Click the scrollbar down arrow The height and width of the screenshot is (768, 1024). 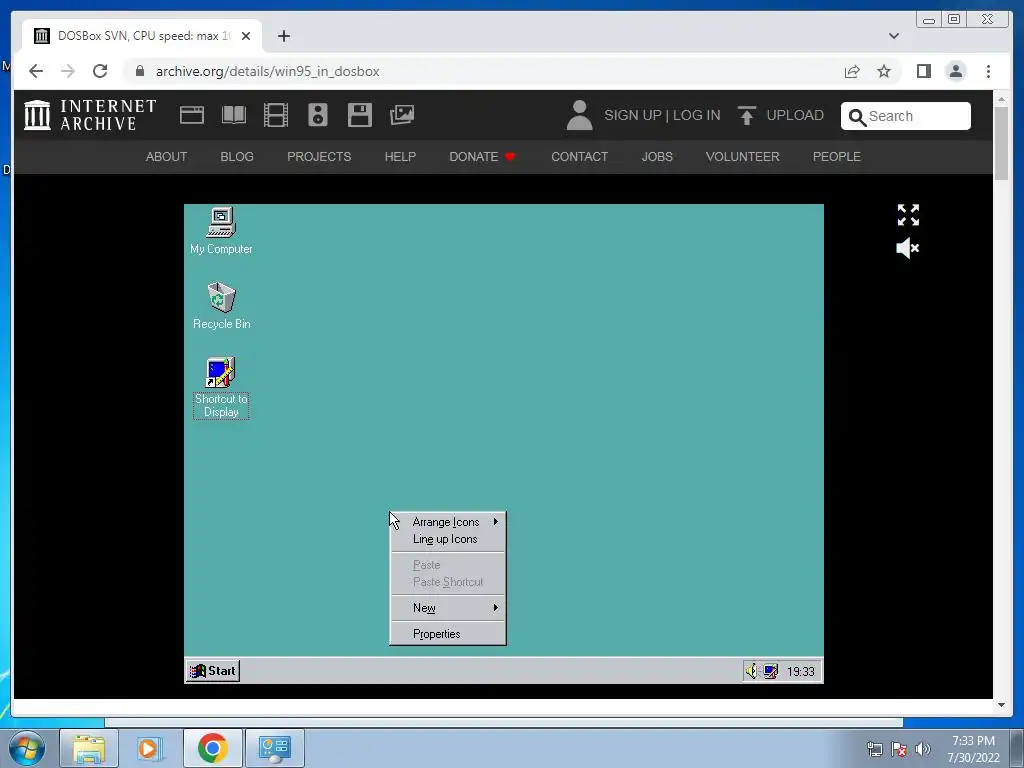pyautogui.click(x=1001, y=705)
